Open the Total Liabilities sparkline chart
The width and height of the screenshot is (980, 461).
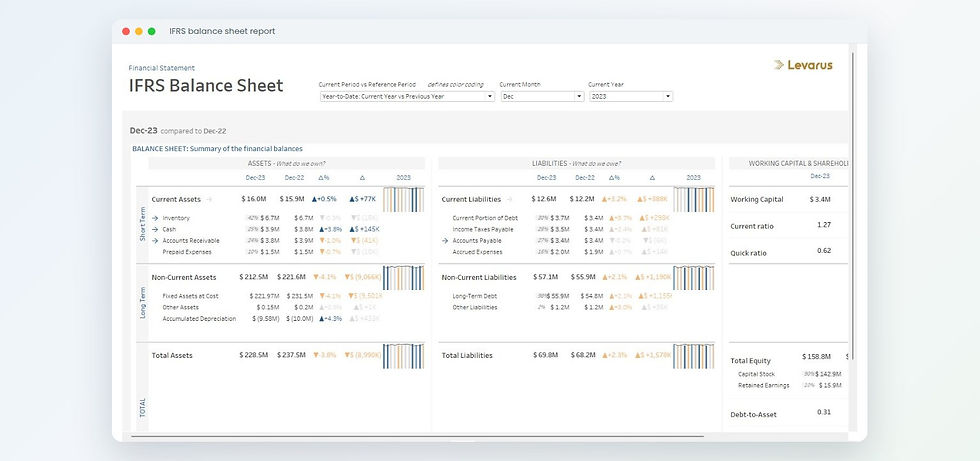(694, 355)
